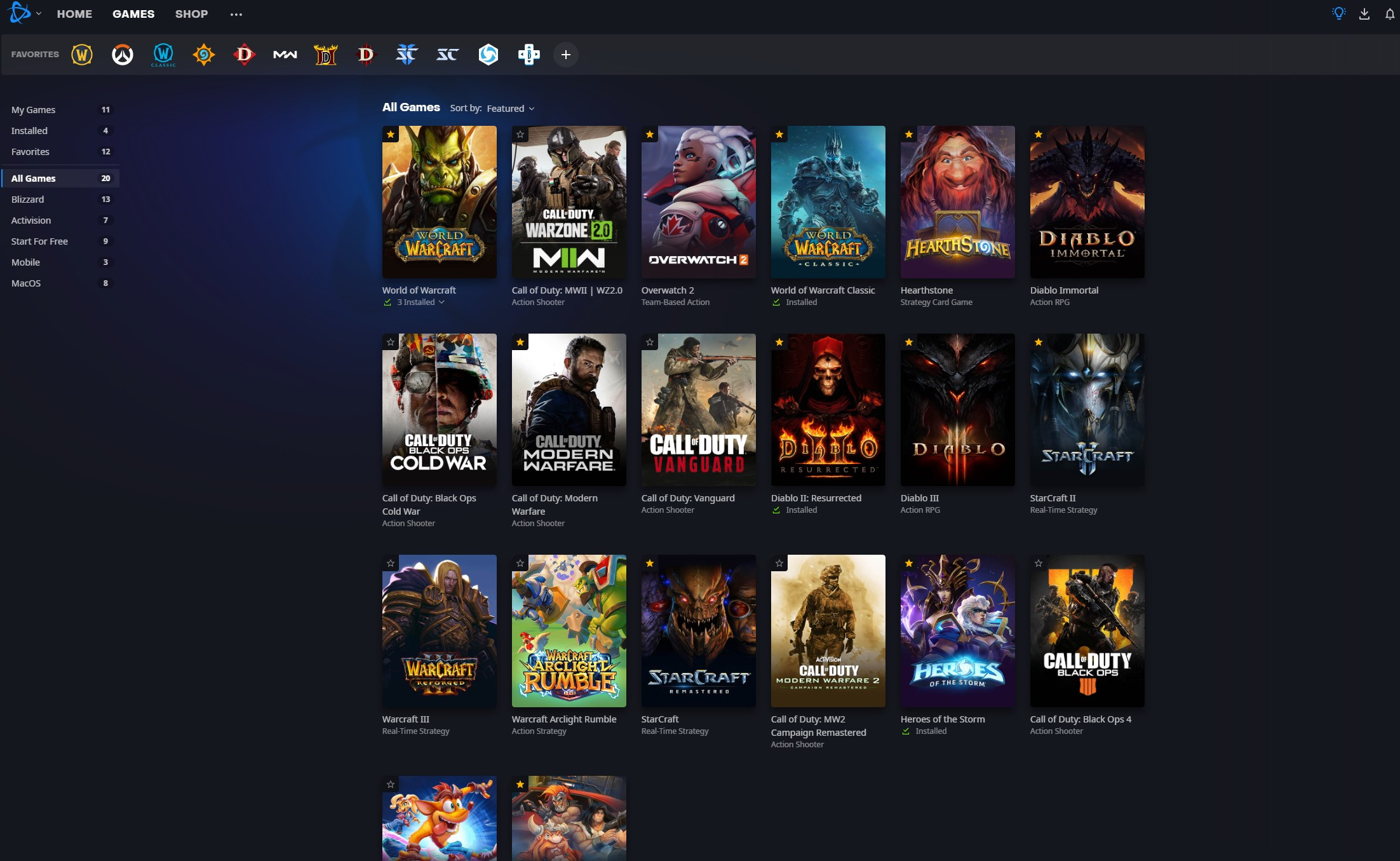
Task: Show Start For Free games list
Action: coord(39,241)
